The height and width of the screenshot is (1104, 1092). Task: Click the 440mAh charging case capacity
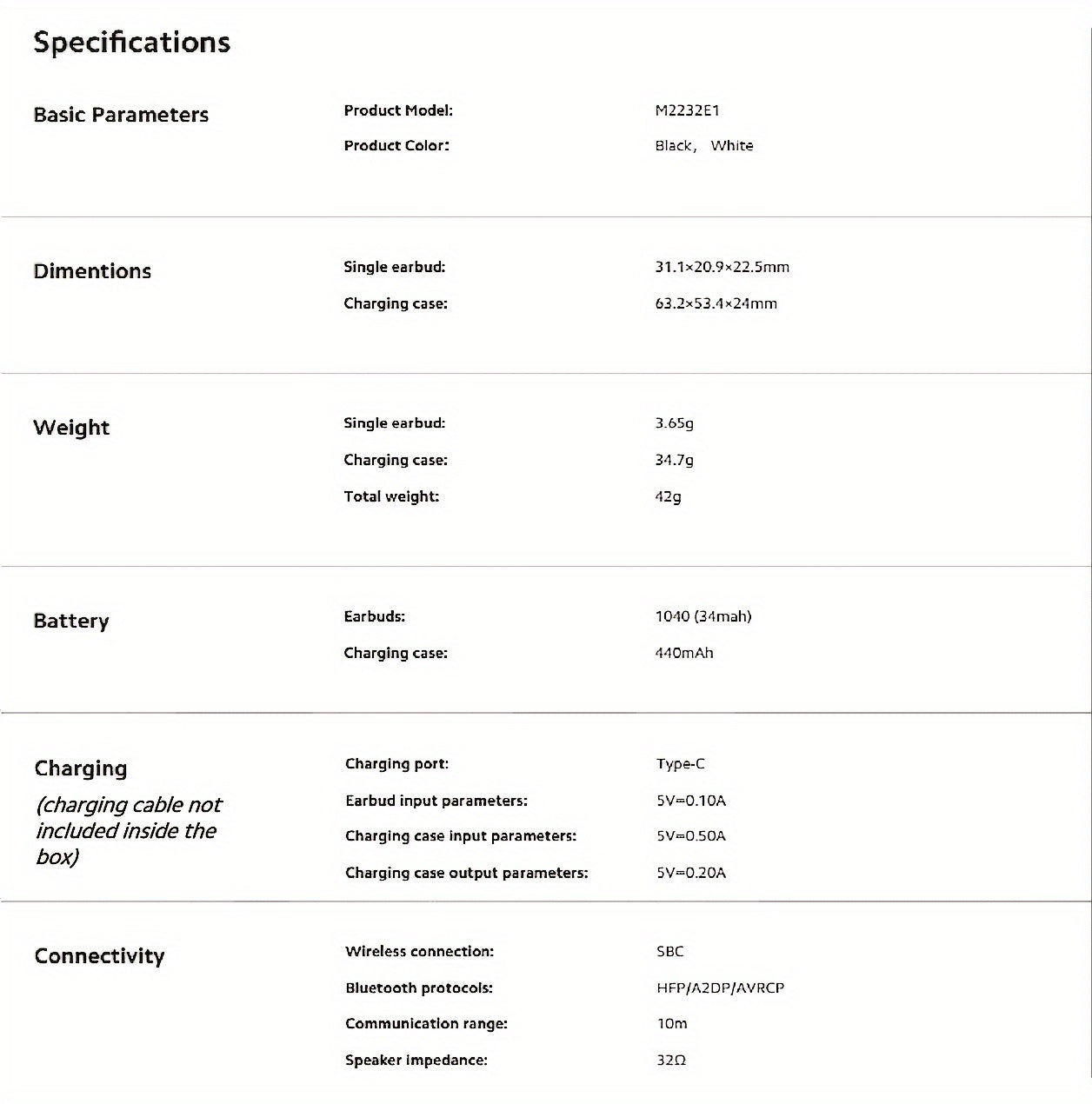click(x=683, y=653)
